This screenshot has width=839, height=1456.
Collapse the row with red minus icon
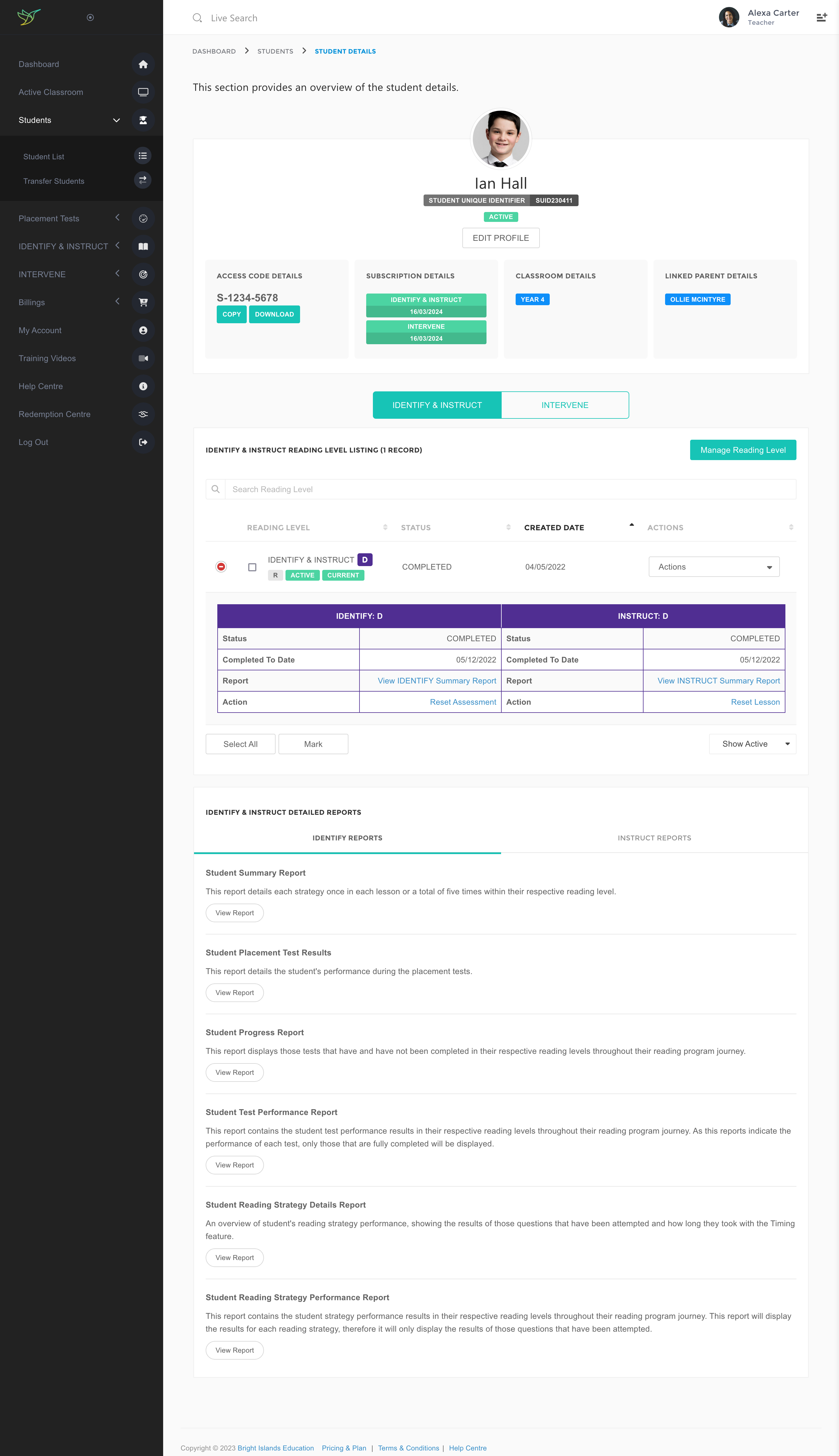click(x=221, y=567)
